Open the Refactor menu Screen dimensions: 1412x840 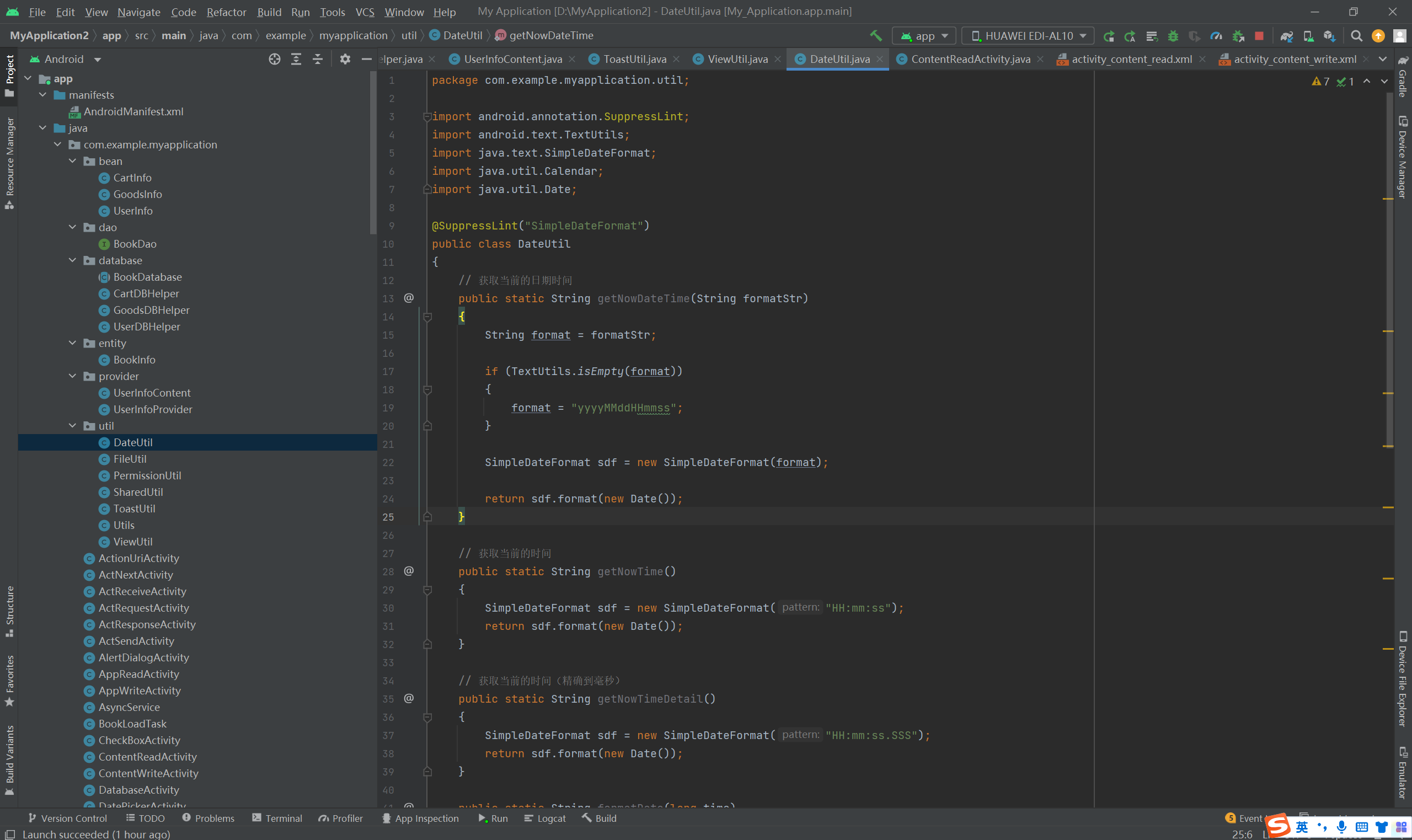point(226,12)
